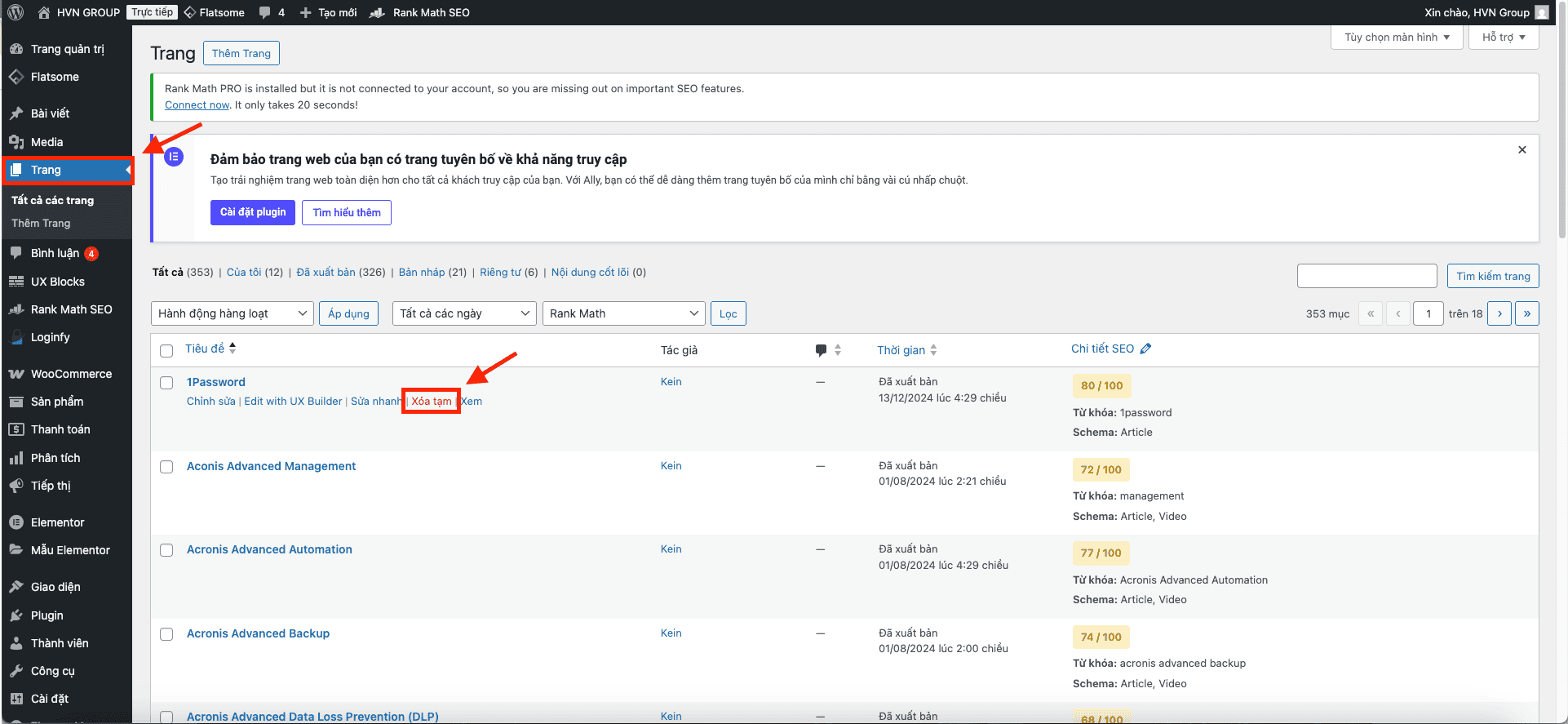Screen dimensions: 1568x724
Task: Filter by Riêng tư (6)
Action: point(509,272)
